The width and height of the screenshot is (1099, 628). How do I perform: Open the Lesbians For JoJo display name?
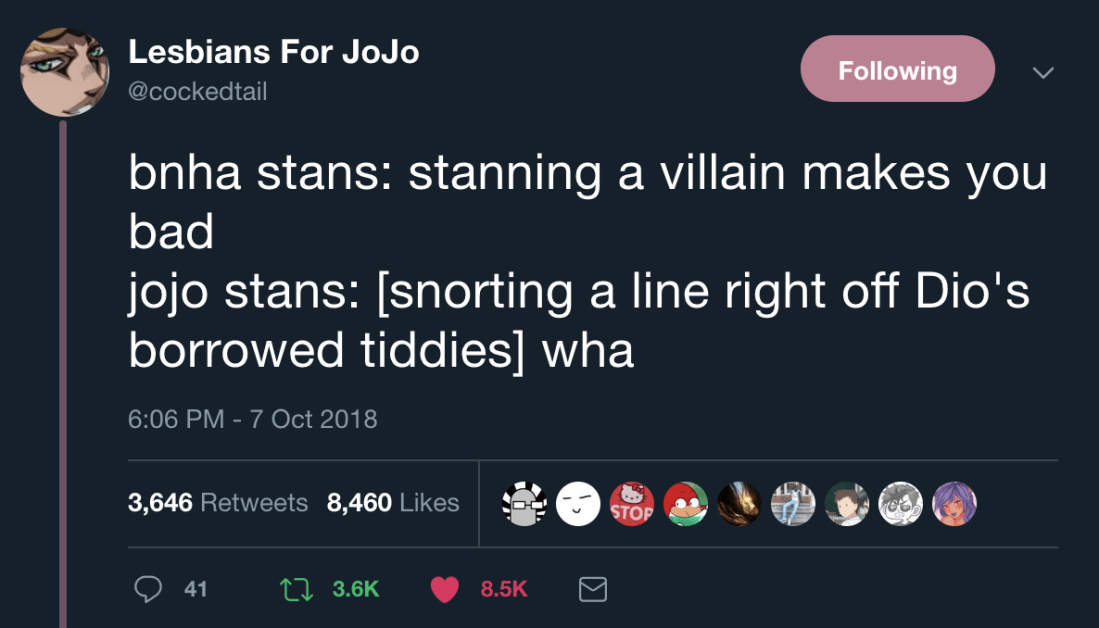coord(274,52)
